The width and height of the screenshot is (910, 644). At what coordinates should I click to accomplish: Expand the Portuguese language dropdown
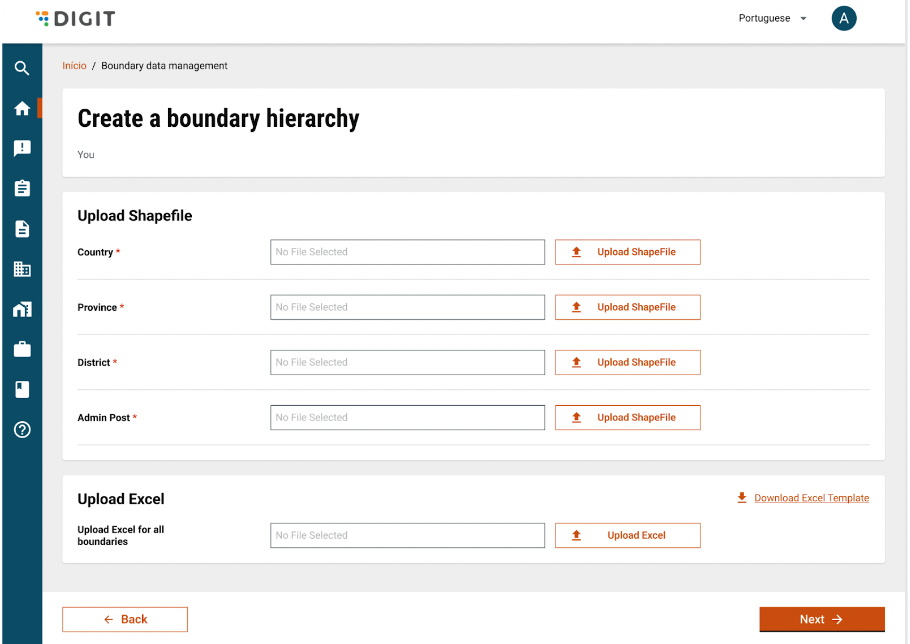[x=772, y=18]
